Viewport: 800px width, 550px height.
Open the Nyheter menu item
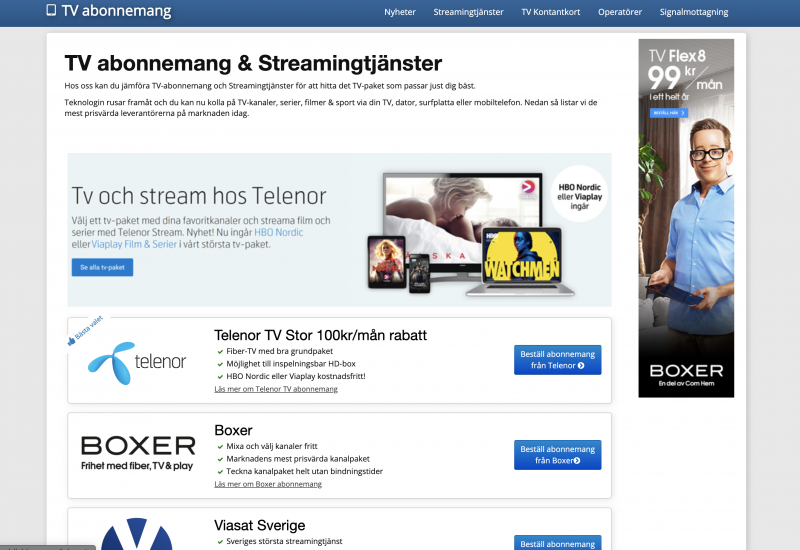[399, 12]
